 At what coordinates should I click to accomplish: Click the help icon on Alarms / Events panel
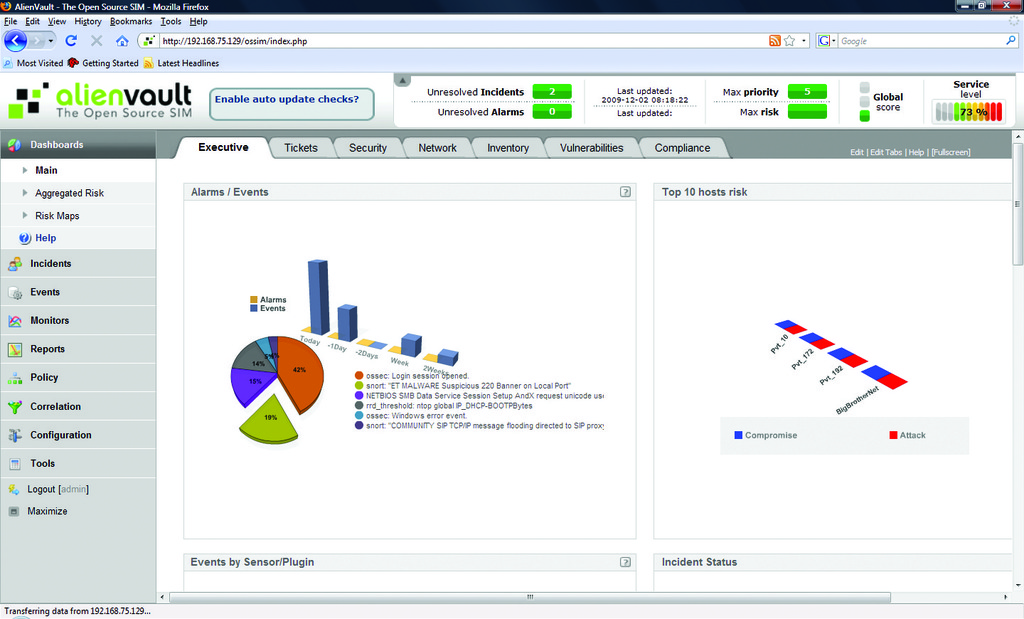point(625,192)
